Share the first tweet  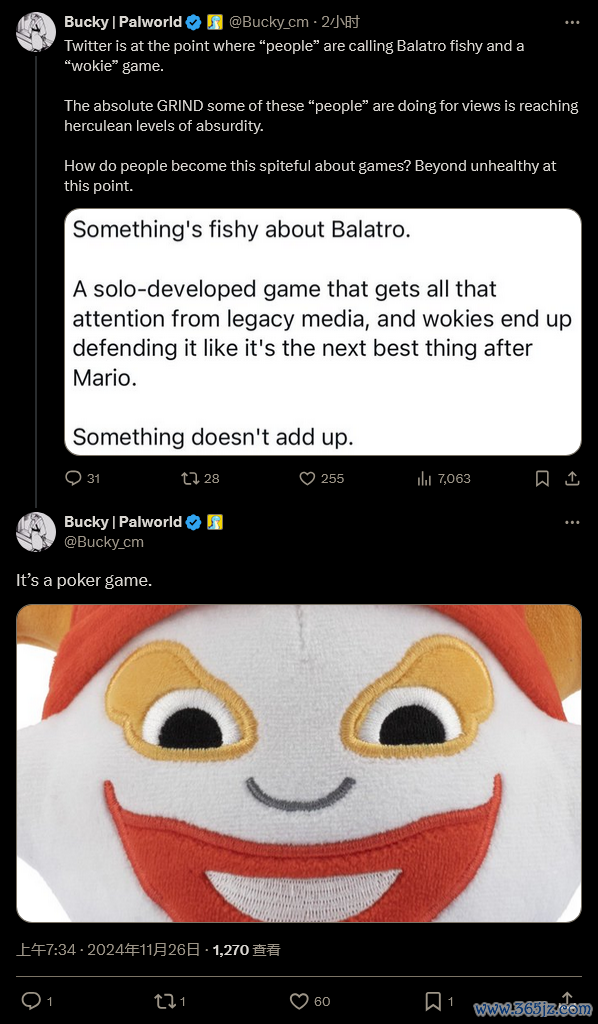571,479
